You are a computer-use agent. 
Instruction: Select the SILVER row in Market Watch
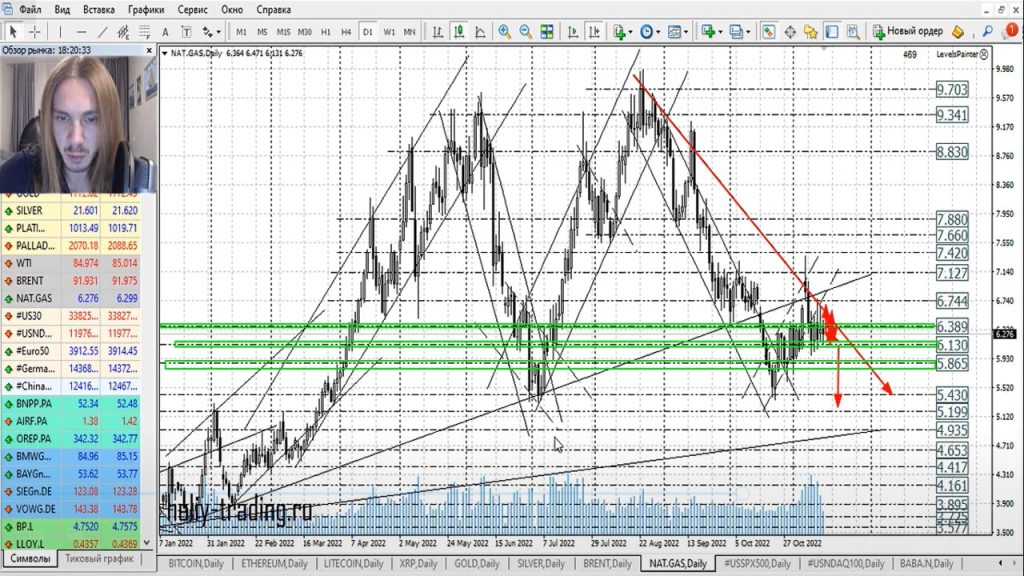[x=40, y=210]
